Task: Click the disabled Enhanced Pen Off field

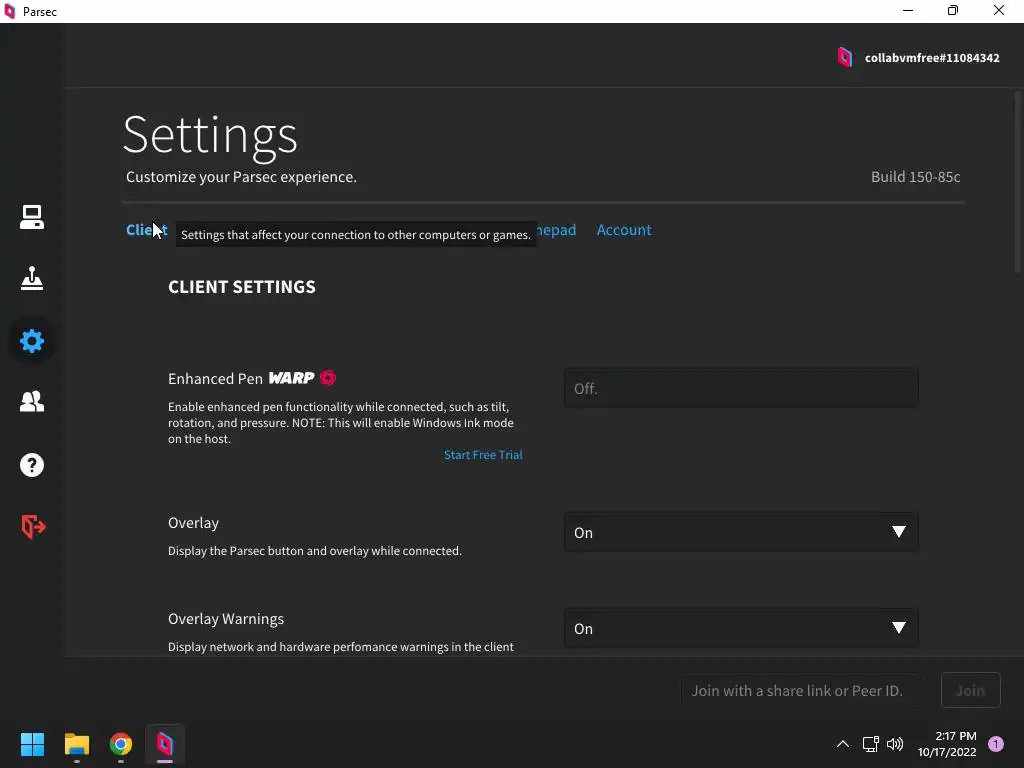Action: (741, 389)
